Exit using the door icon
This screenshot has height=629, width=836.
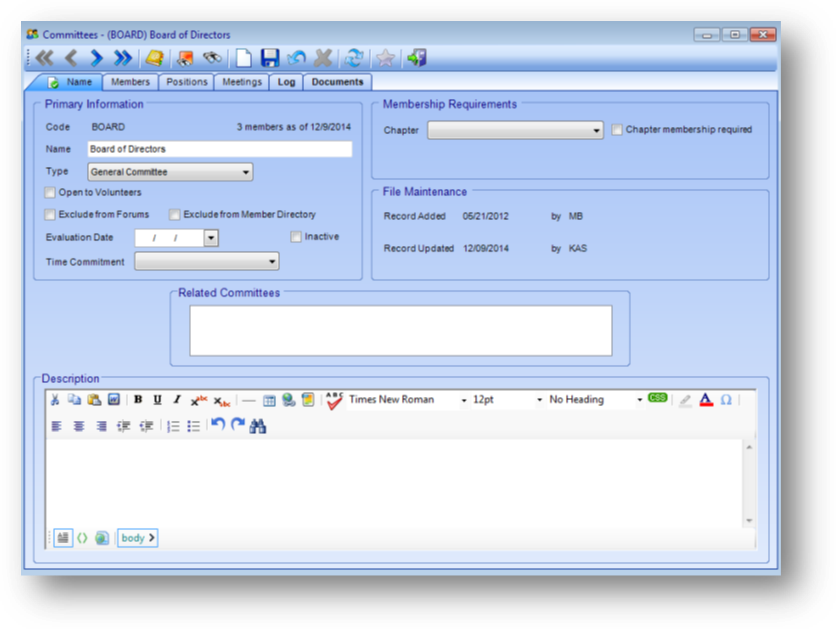pyautogui.click(x=416, y=58)
